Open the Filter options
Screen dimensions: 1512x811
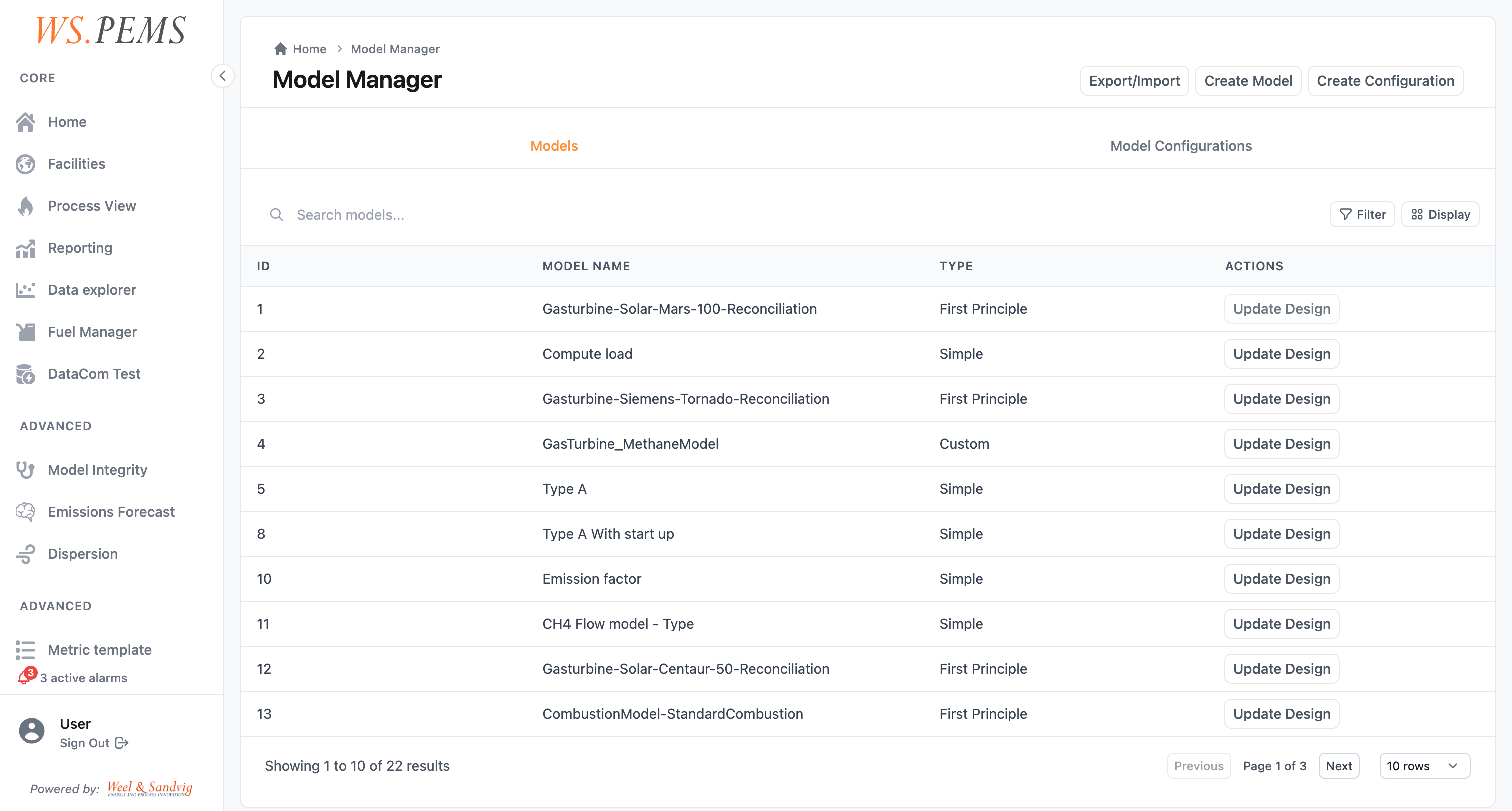(x=1362, y=215)
